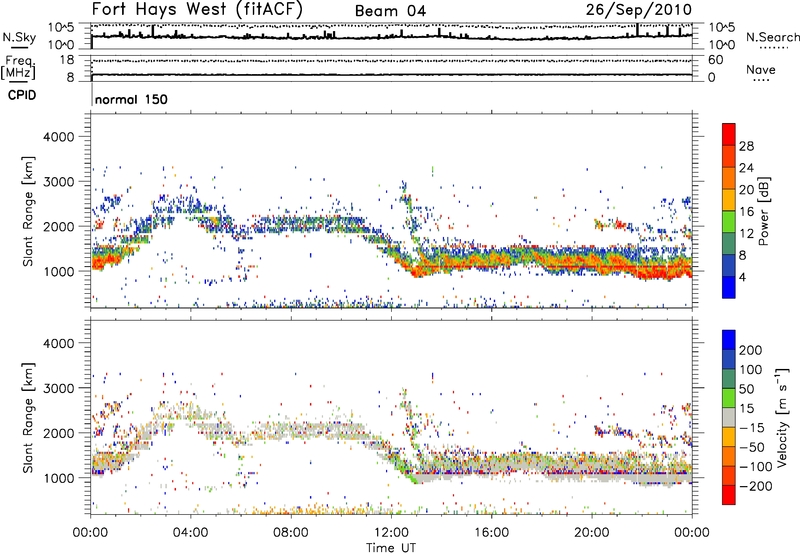The width and height of the screenshot is (800, 554).
Task: Click the "Time UT" axis title
Action: (391, 548)
